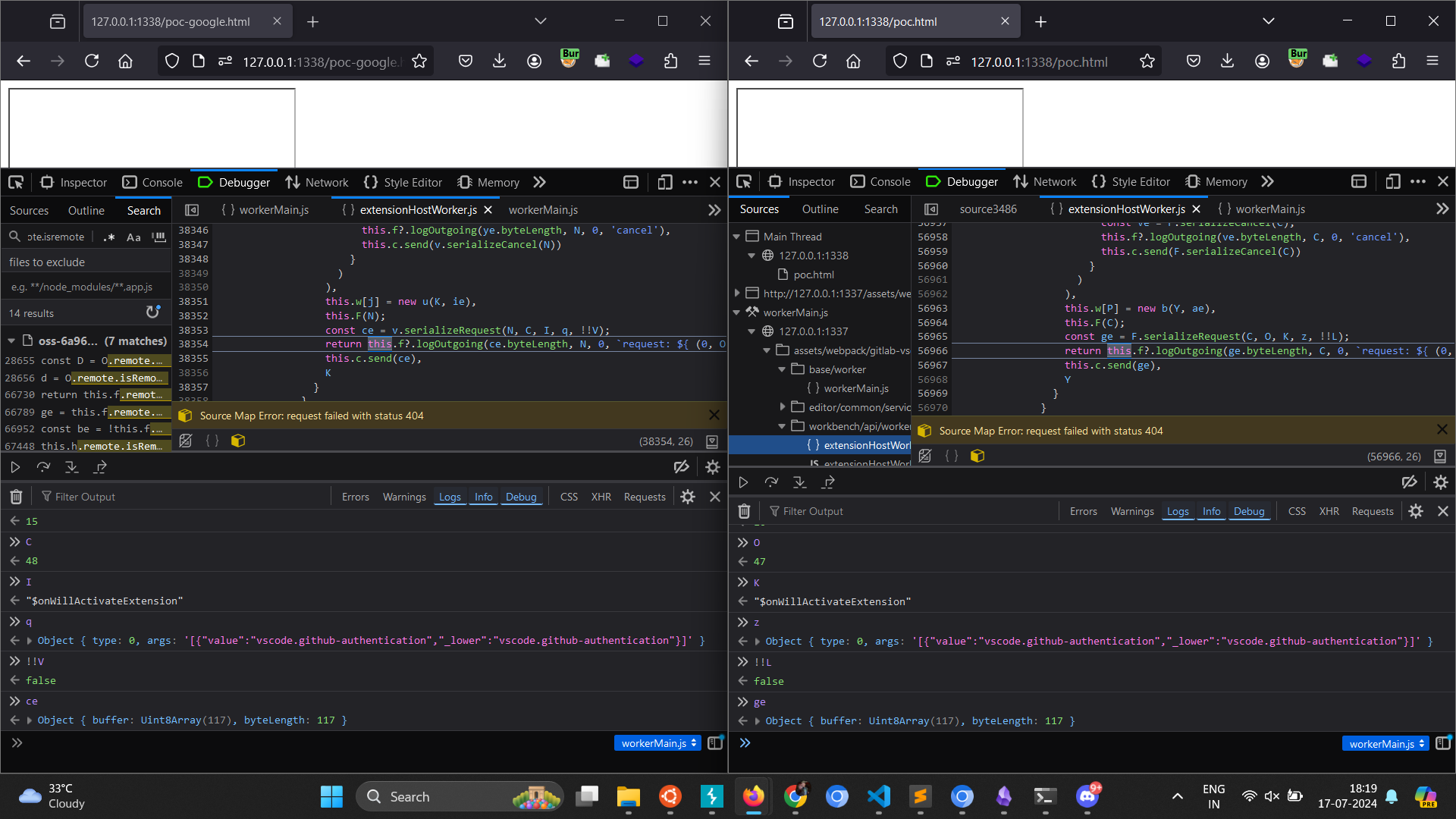Toggle Errors filter in left console

pos(355,497)
